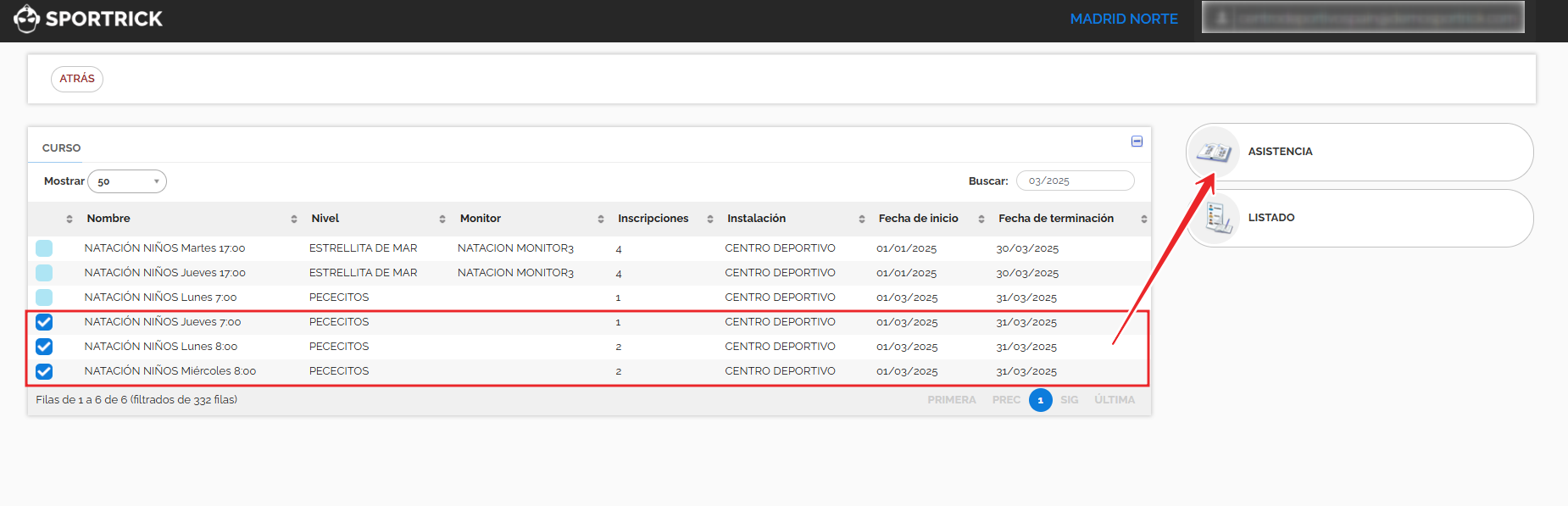Click the ASISTENCIA button label
The height and width of the screenshot is (506, 1568).
pyautogui.click(x=1280, y=152)
